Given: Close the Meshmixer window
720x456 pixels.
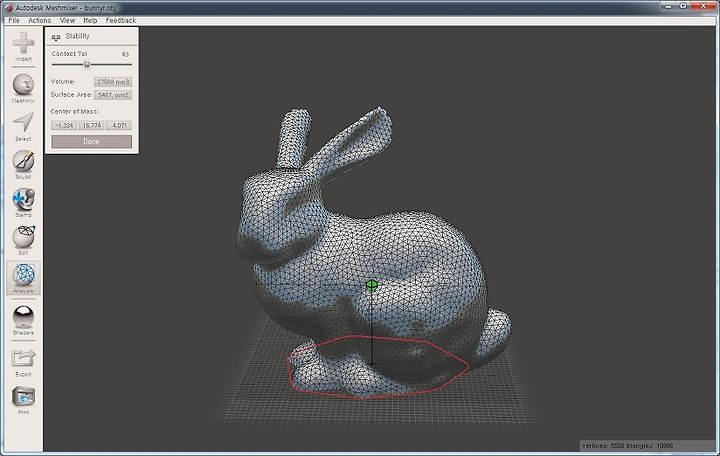Looking at the screenshot, I should (x=703, y=6).
